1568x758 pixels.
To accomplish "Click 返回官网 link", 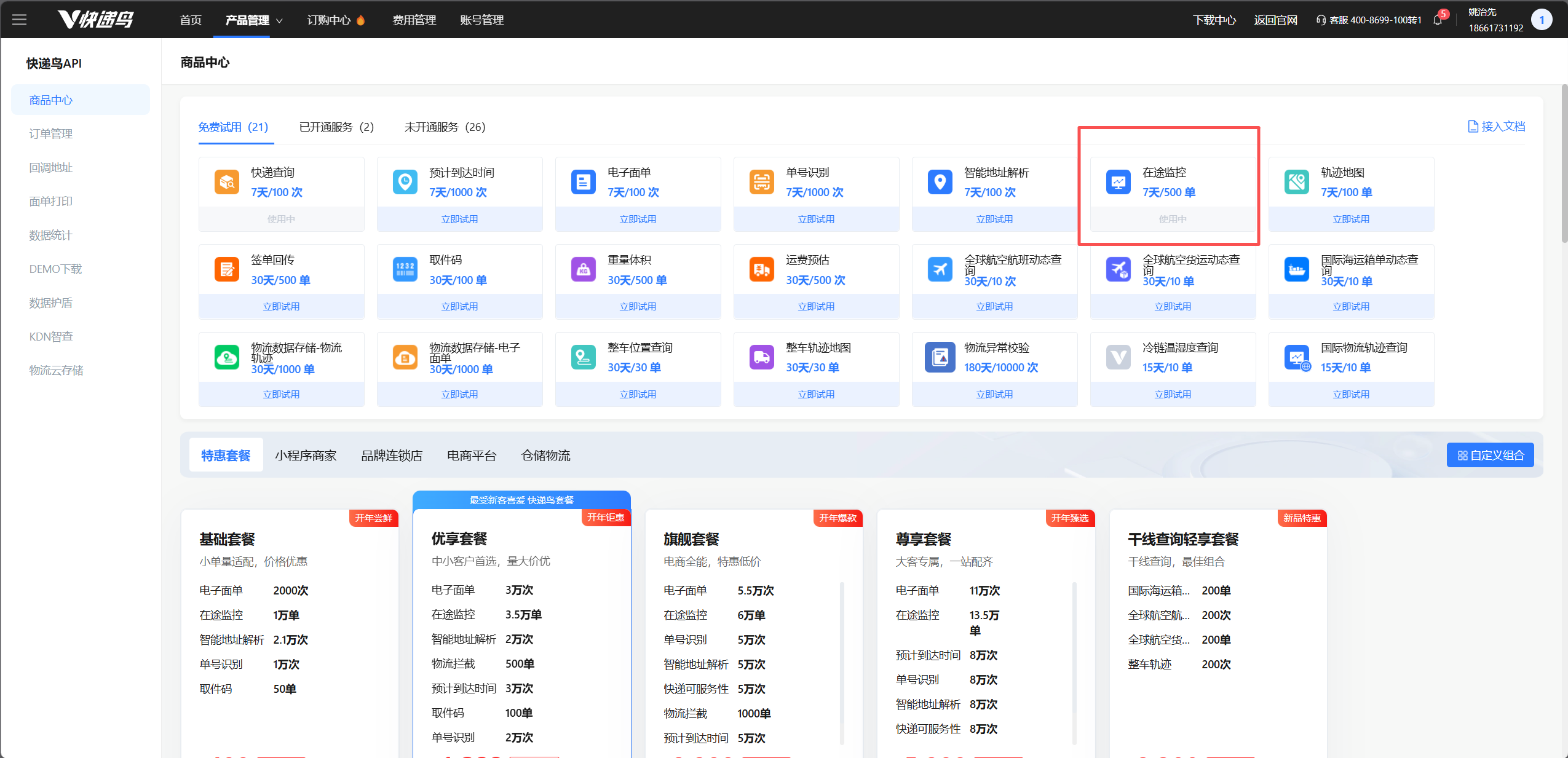I will (1276, 20).
